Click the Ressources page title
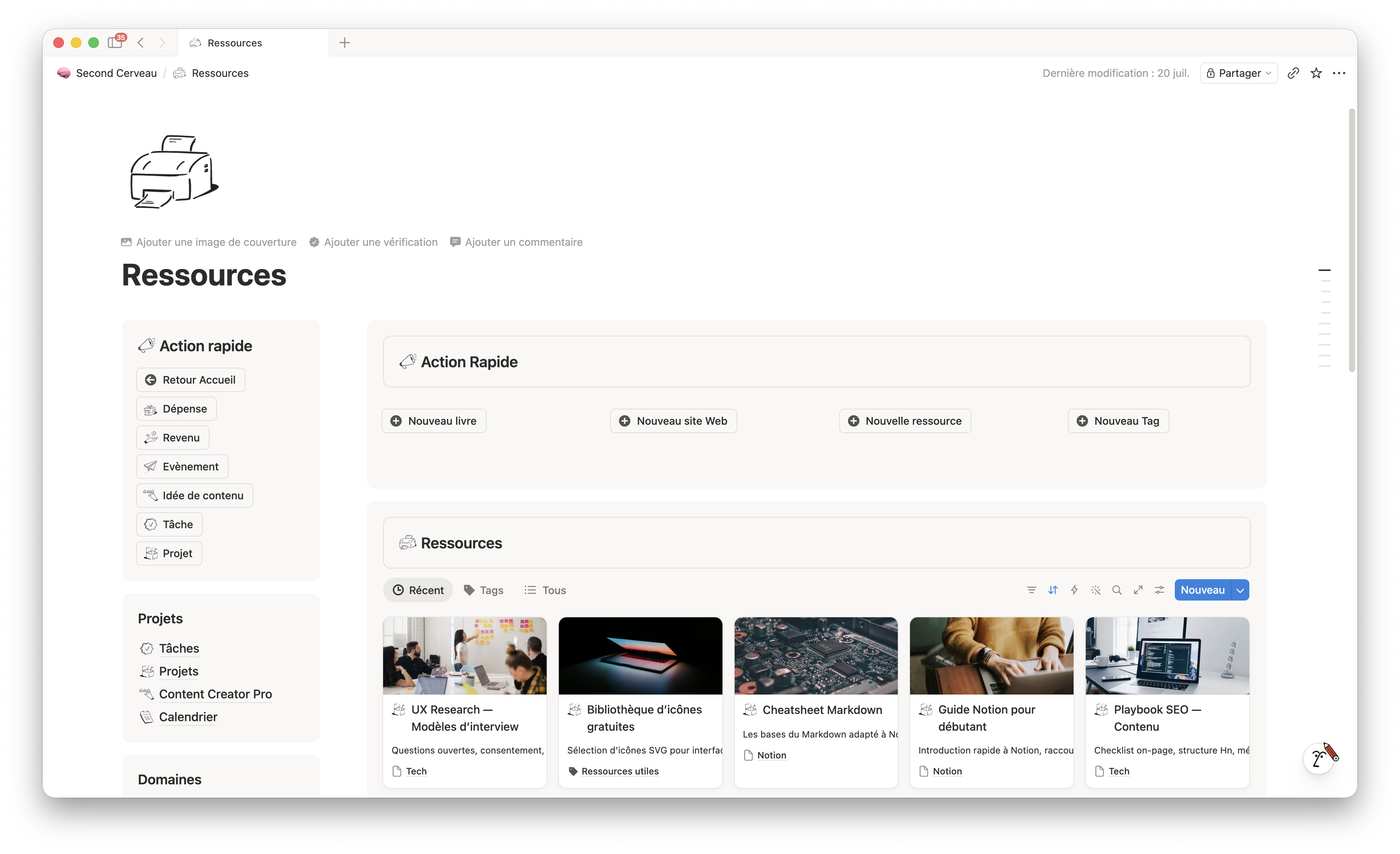Viewport: 1400px width, 854px height. click(204, 275)
